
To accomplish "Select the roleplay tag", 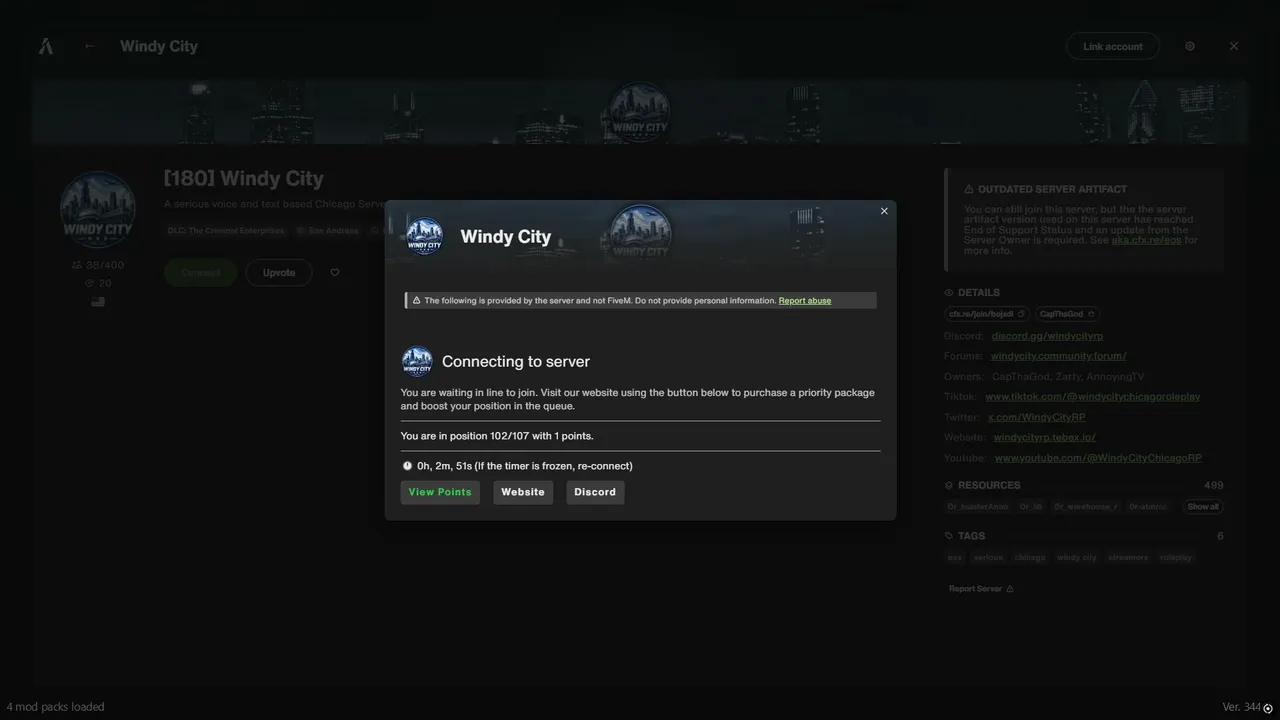I will pos(1176,558).
